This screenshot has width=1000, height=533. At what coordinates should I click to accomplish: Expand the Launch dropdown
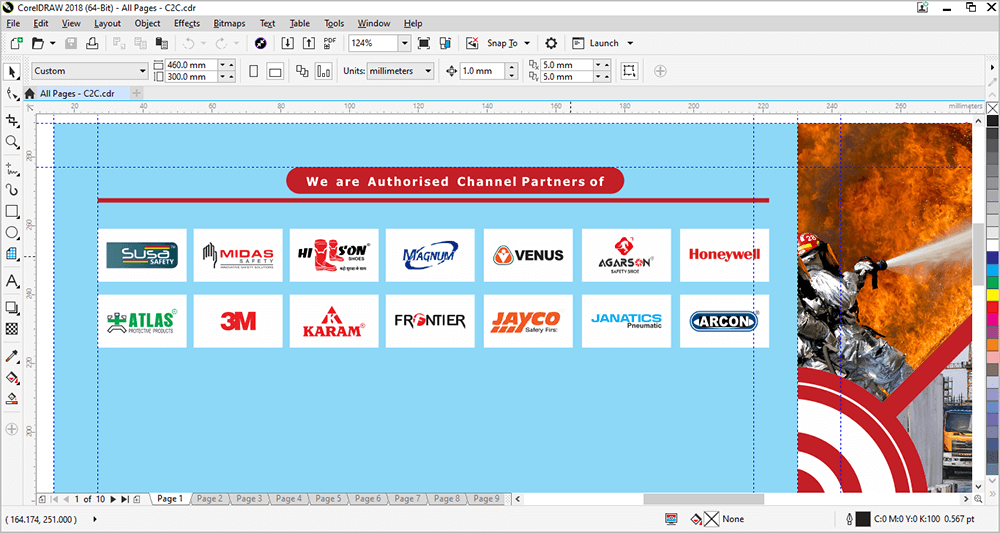point(630,43)
